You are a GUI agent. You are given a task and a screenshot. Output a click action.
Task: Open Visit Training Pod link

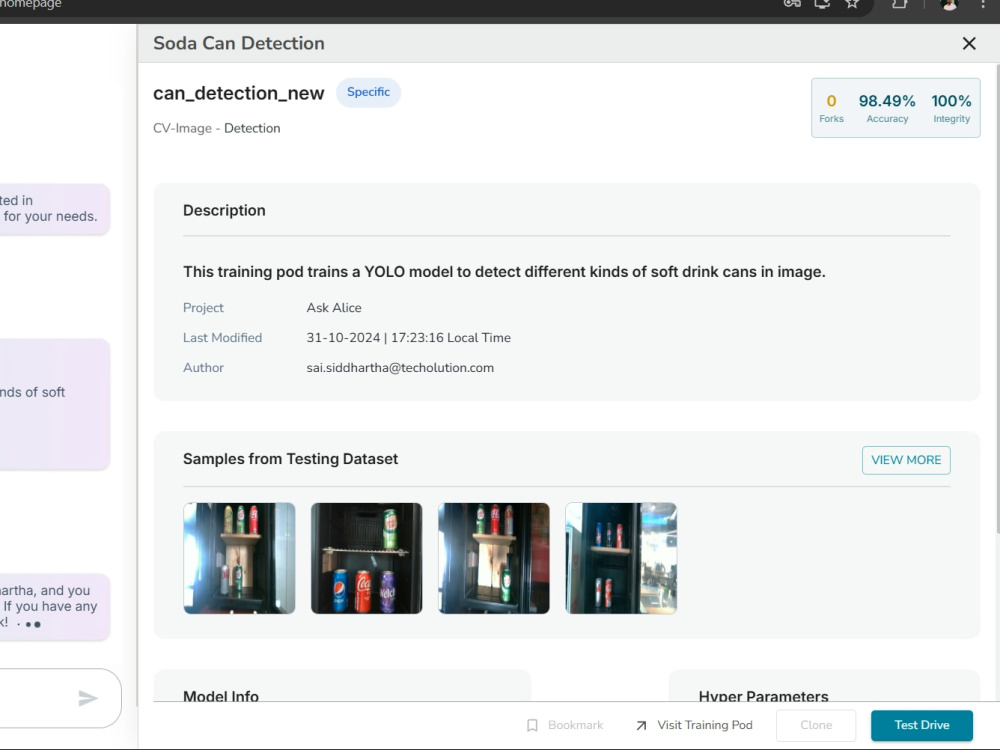click(x=695, y=725)
